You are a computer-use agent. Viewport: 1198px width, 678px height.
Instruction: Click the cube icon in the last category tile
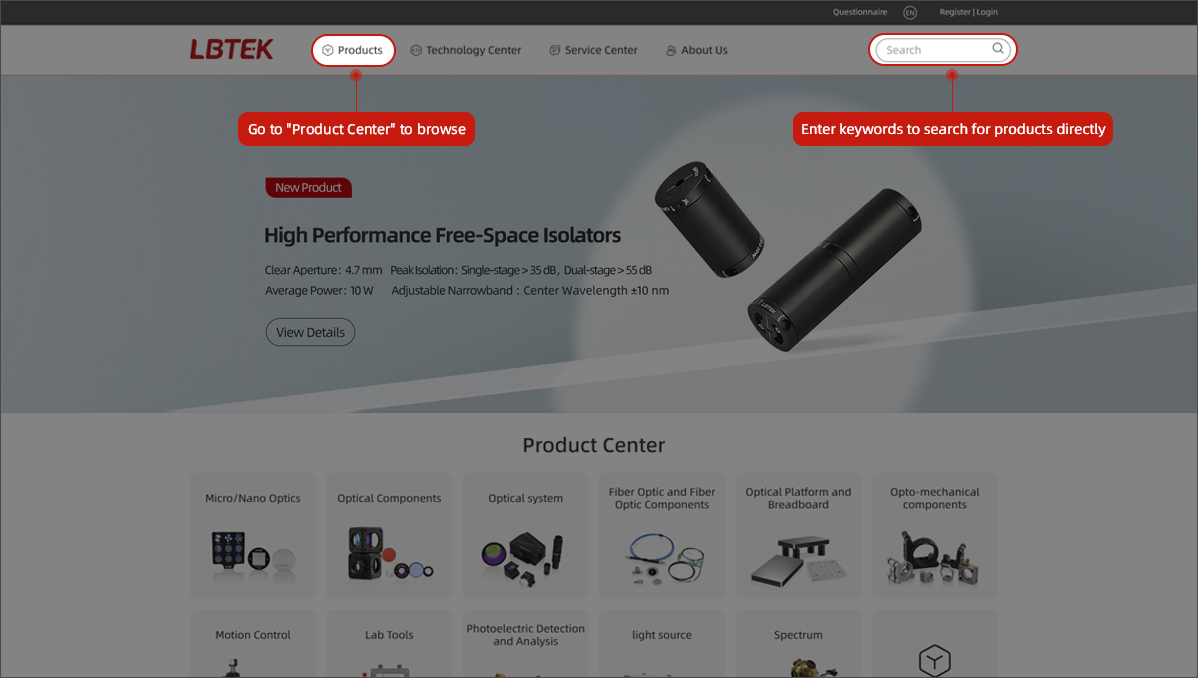pyautogui.click(x=934, y=660)
